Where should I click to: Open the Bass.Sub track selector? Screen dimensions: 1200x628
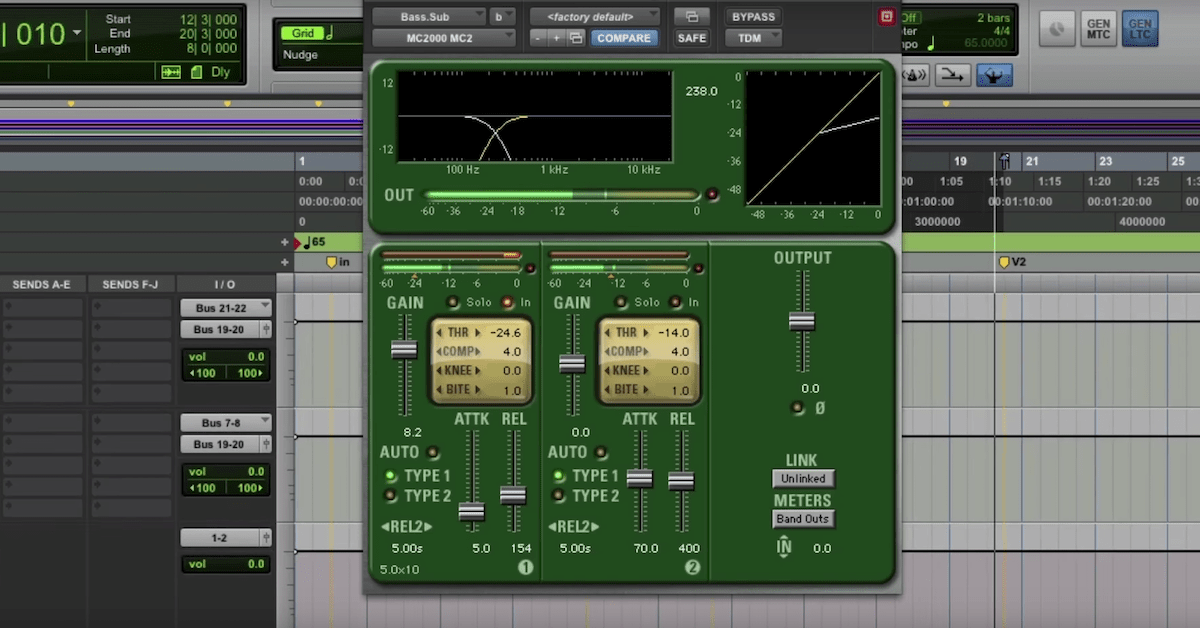point(428,16)
